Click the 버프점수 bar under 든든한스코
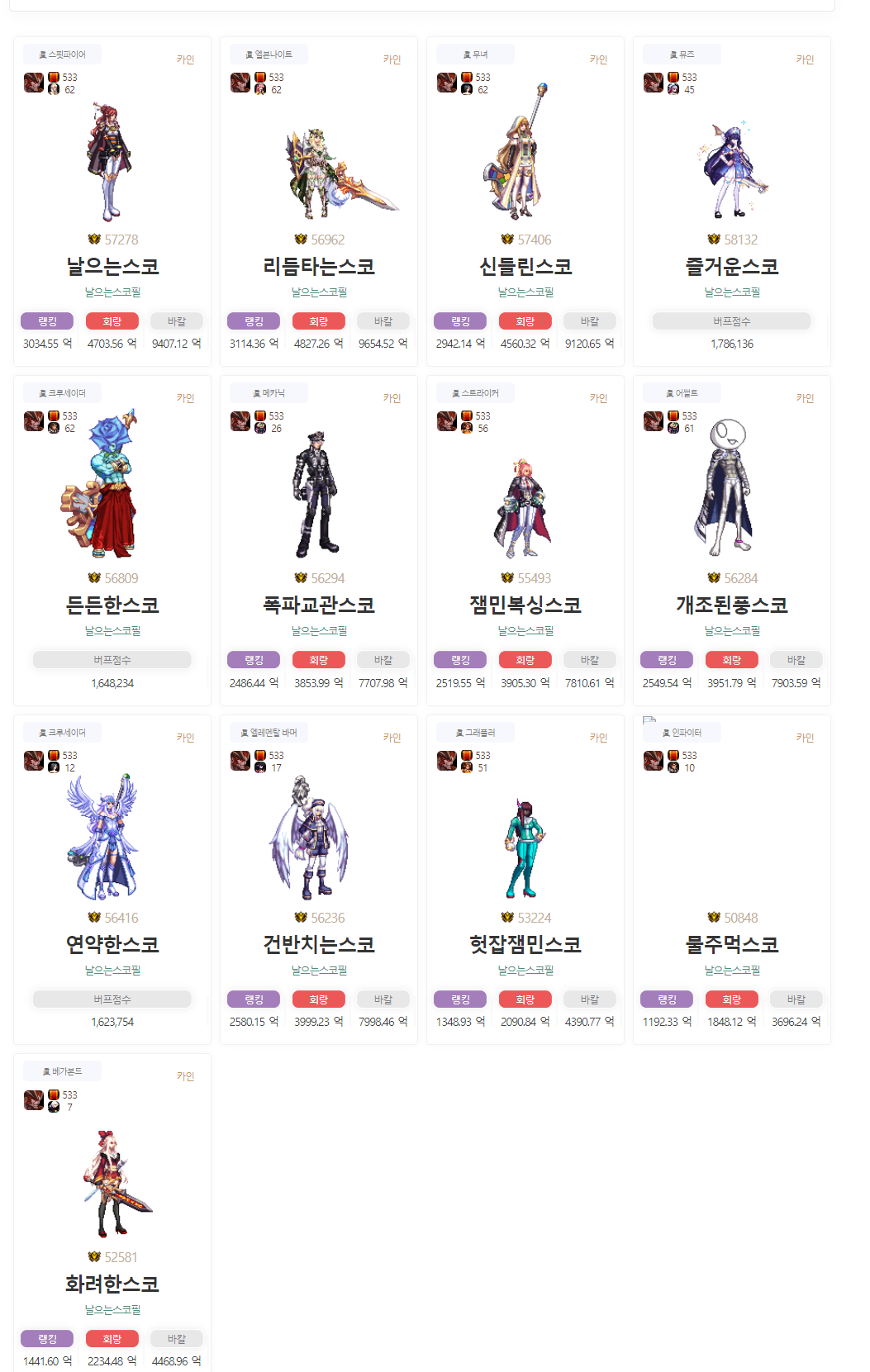 pyautogui.click(x=112, y=660)
